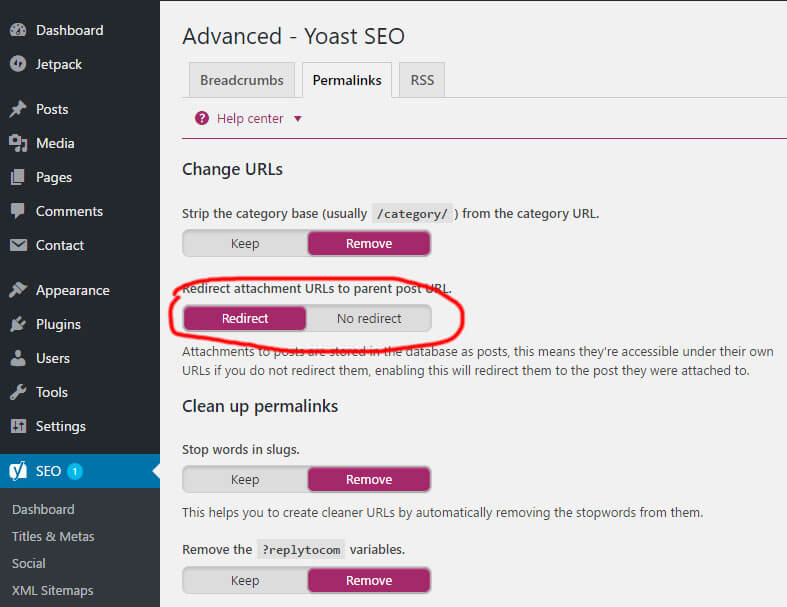Viewport: 787px width, 607px height.
Task: Open Users in the sidebar
Action: coord(53,358)
